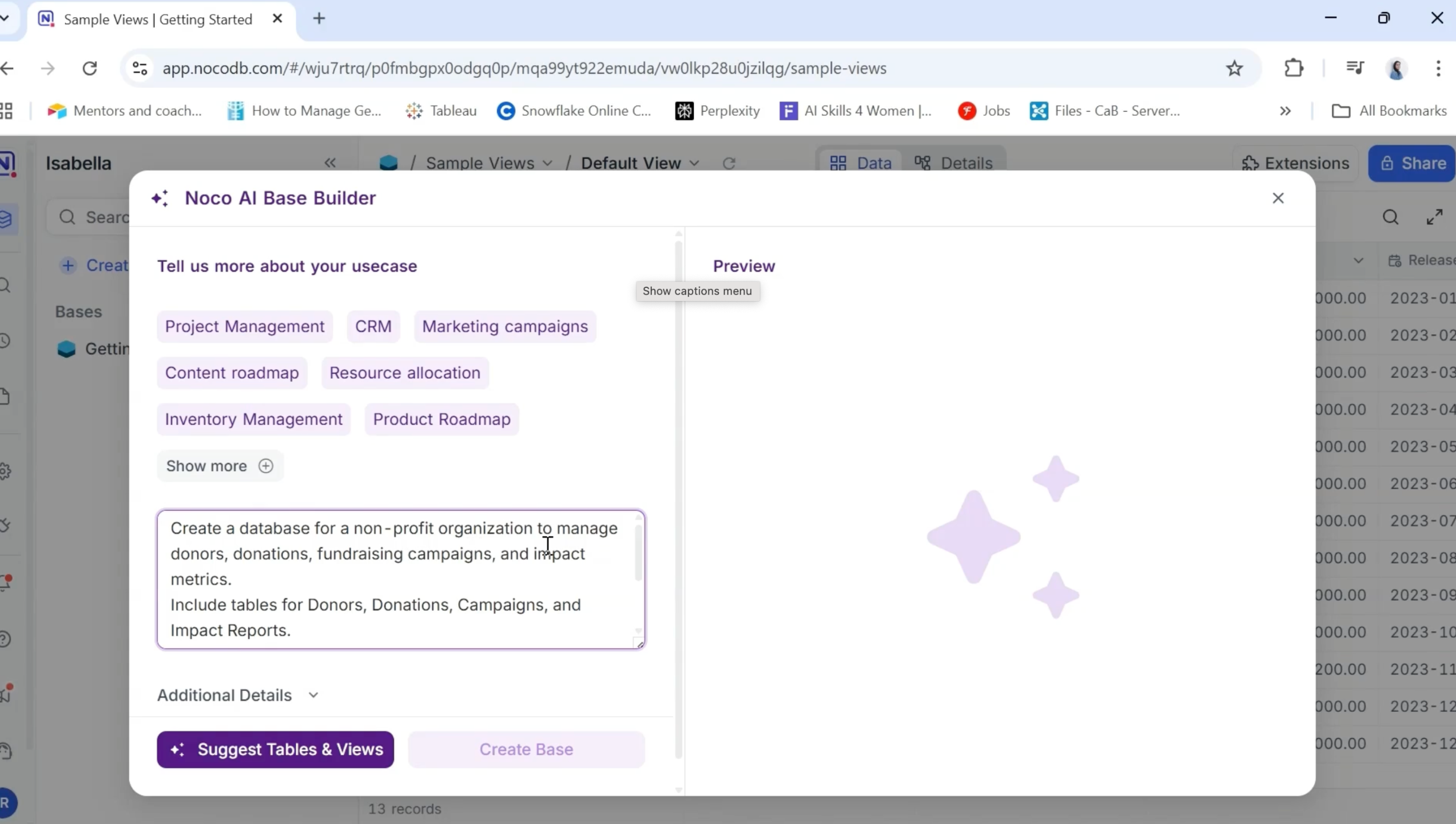The width and height of the screenshot is (1456, 824).
Task: Show hidden bookmarks via double chevron
Action: click(1285, 111)
